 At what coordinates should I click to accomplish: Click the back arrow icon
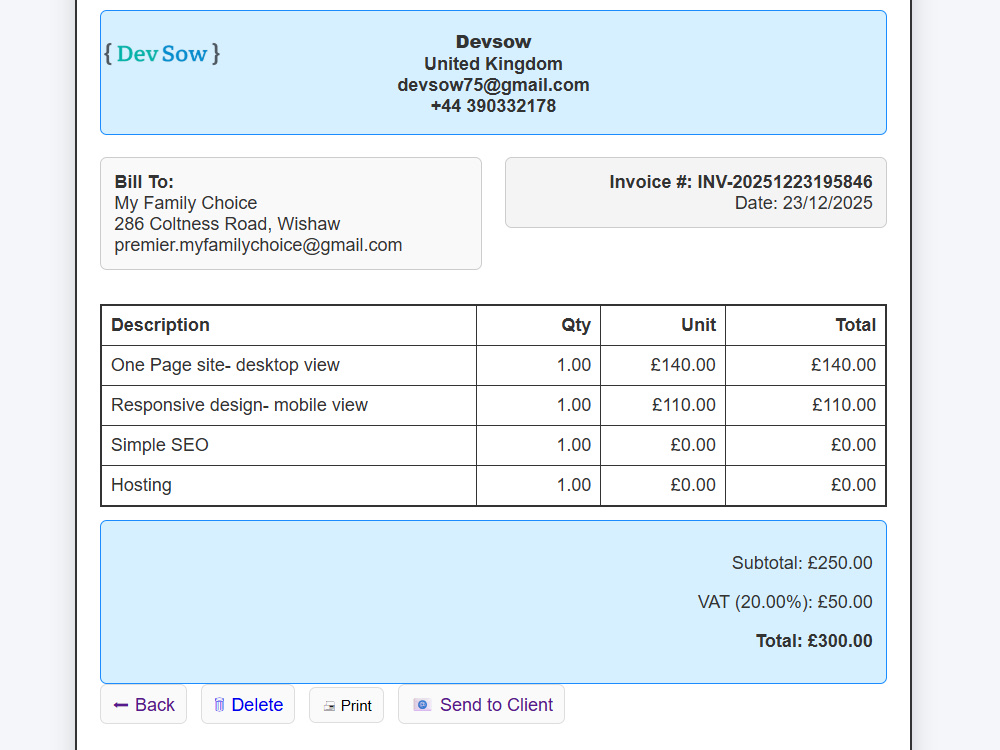121,705
